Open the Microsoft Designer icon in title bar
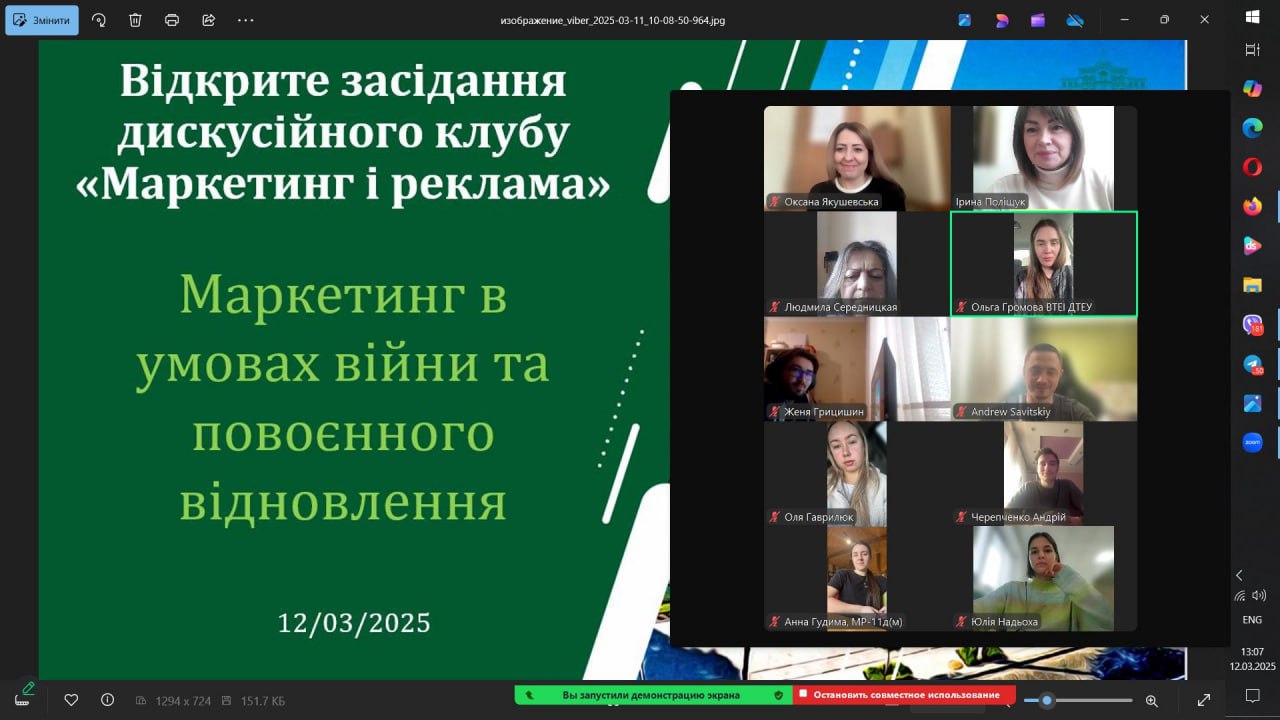 [x=1001, y=20]
